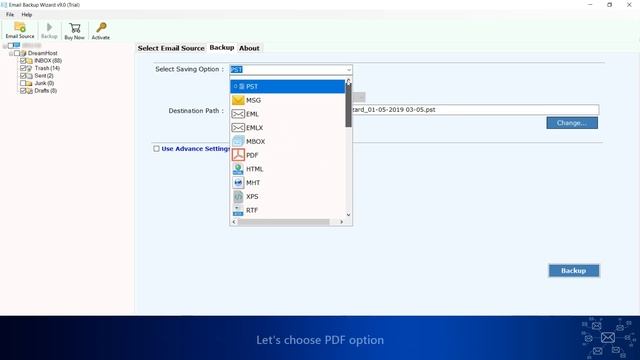Switch to Select Email Source tab

click(x=171, y=48)
